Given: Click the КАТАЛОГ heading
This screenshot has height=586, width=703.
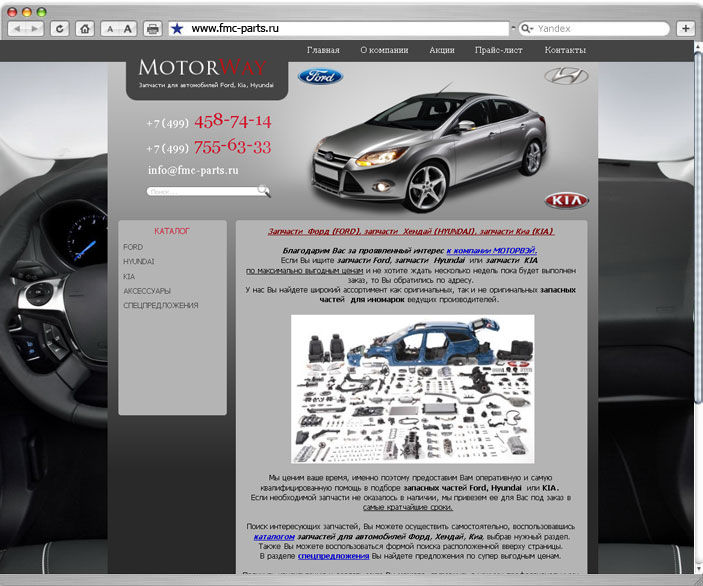Looking at the screenshot, I should coord(172,231).
